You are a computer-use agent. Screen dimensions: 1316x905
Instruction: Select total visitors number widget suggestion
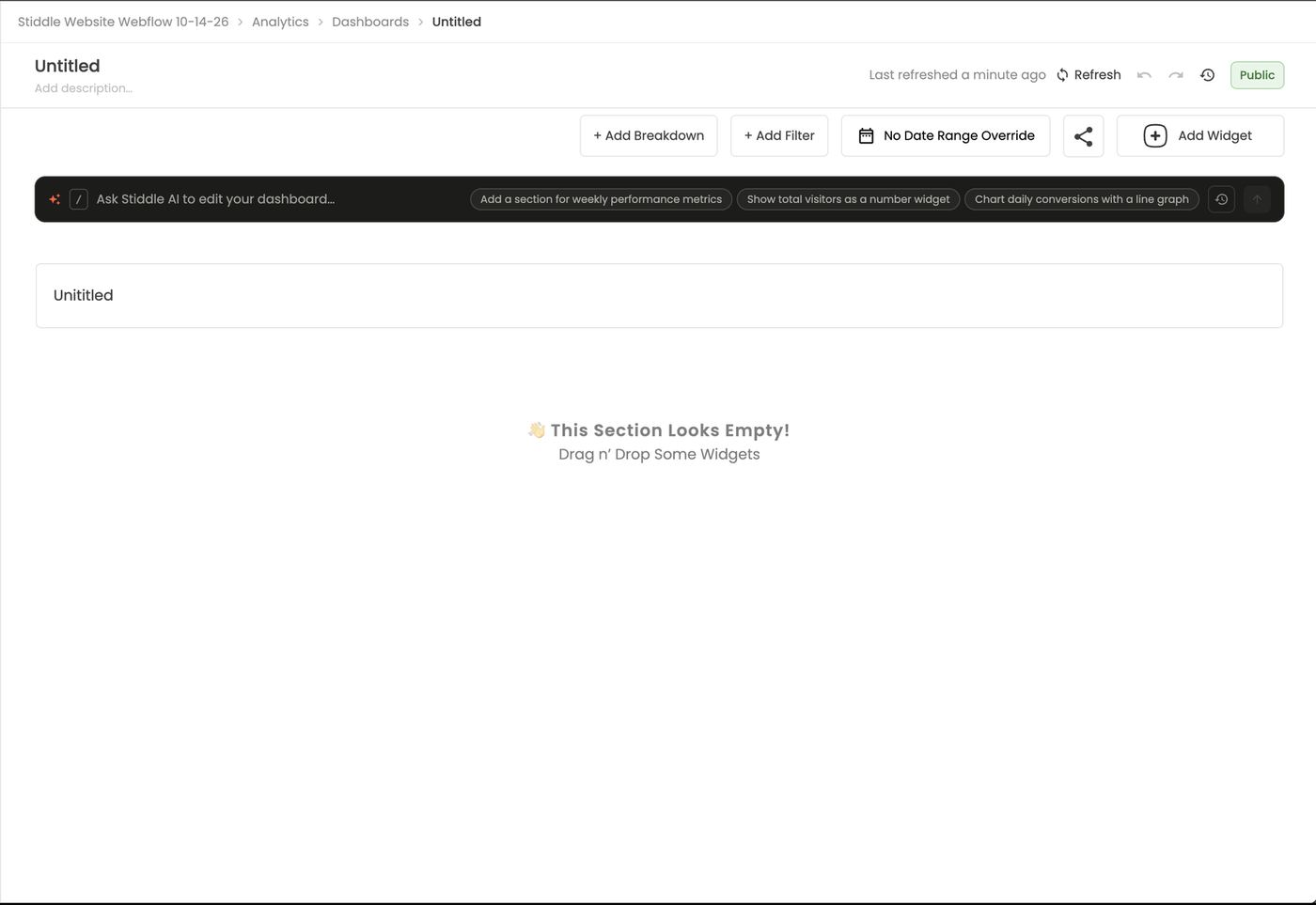(x=848, y=199)
